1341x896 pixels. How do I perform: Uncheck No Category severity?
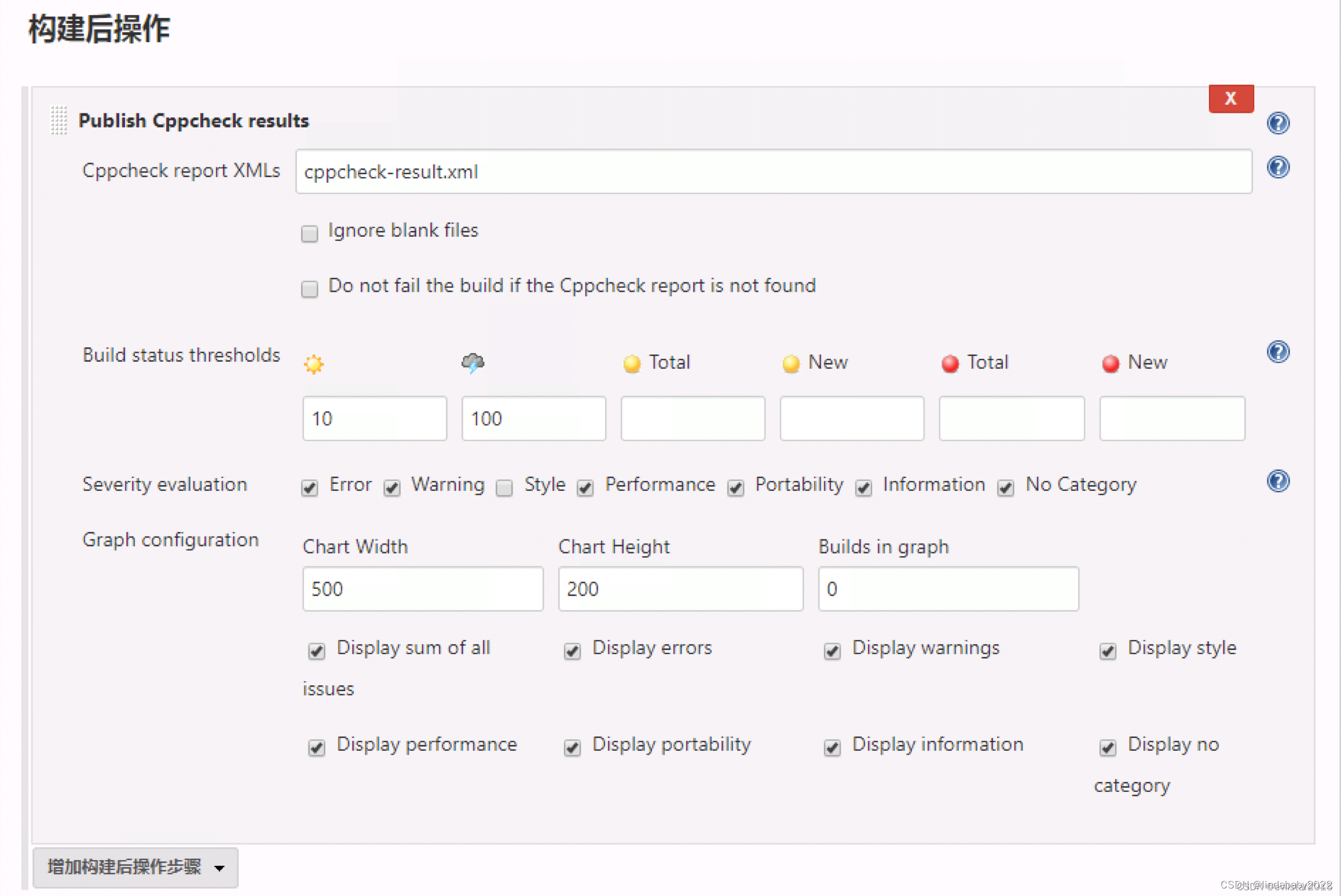tap(1006, 488)
